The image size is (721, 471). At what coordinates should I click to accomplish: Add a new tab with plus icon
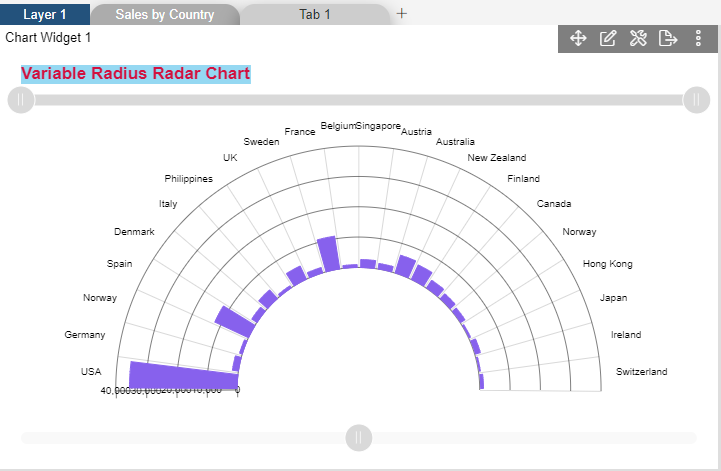coord(401,13)
